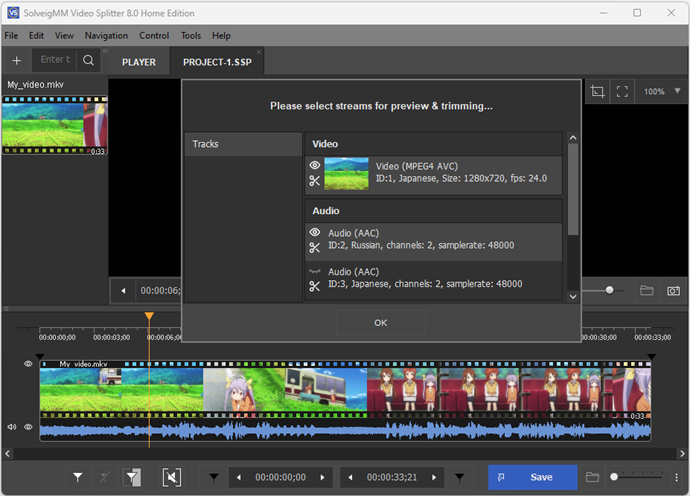Viewport: 690px width, 496px height.
Task: Open the folder icon beside snapshot
Action: (646, 290)
